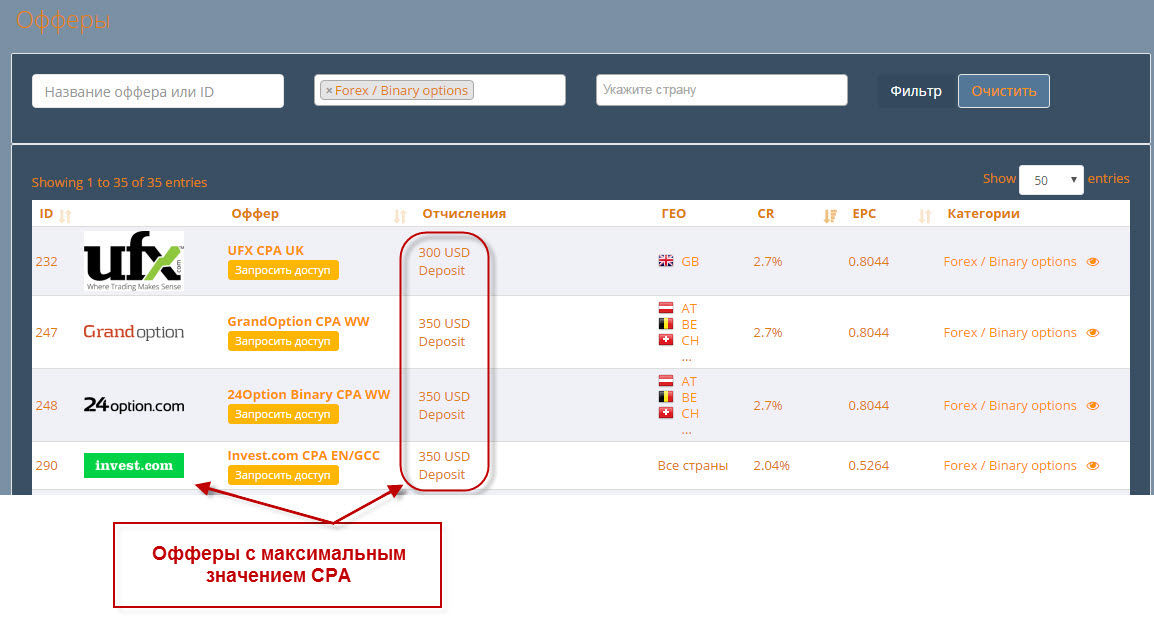Request access for 24Option Binary CPA WW
This screenshot has height=627, width=1154.
point(283,414)
